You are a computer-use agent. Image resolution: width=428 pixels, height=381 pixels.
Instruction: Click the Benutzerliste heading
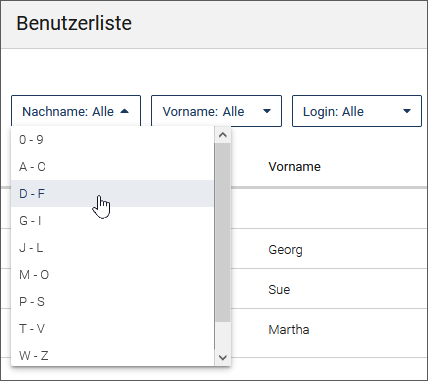74,23
